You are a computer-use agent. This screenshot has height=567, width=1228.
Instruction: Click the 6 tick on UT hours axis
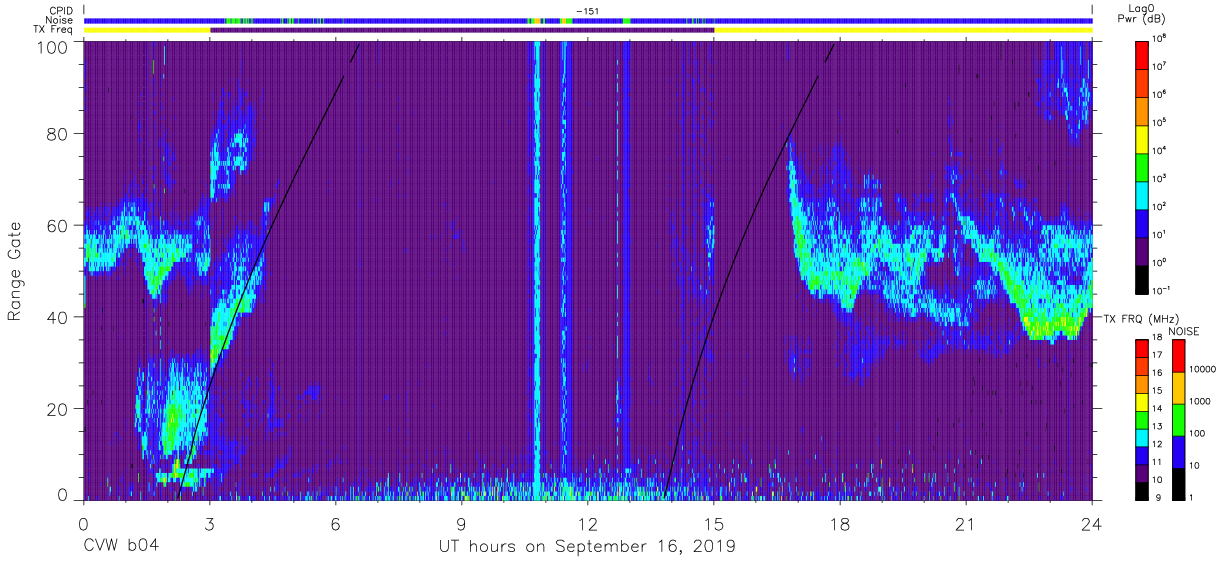[336, 525]
